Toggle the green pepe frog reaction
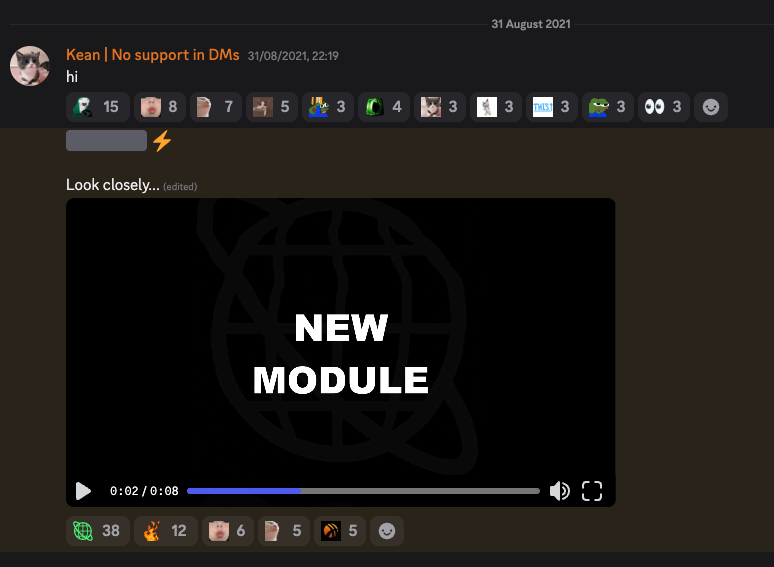The image size is (774, 567). 608,107
